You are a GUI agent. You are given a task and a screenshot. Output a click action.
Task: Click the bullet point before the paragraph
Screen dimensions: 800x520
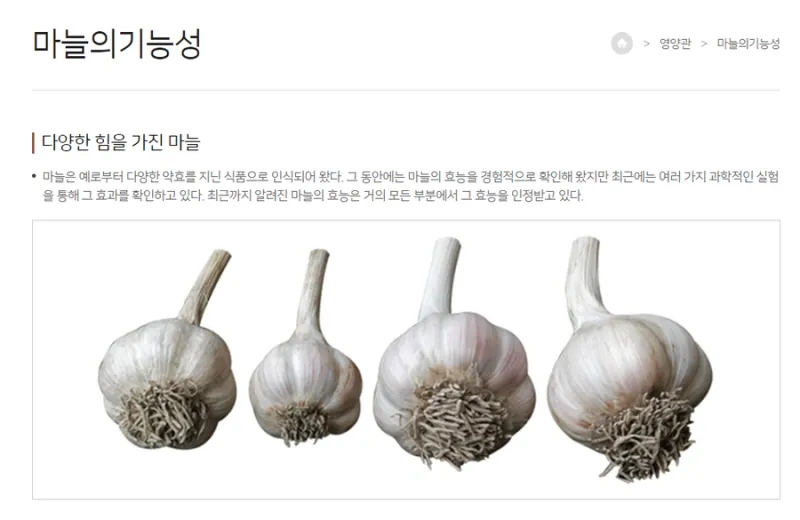[x=34, y=177]
